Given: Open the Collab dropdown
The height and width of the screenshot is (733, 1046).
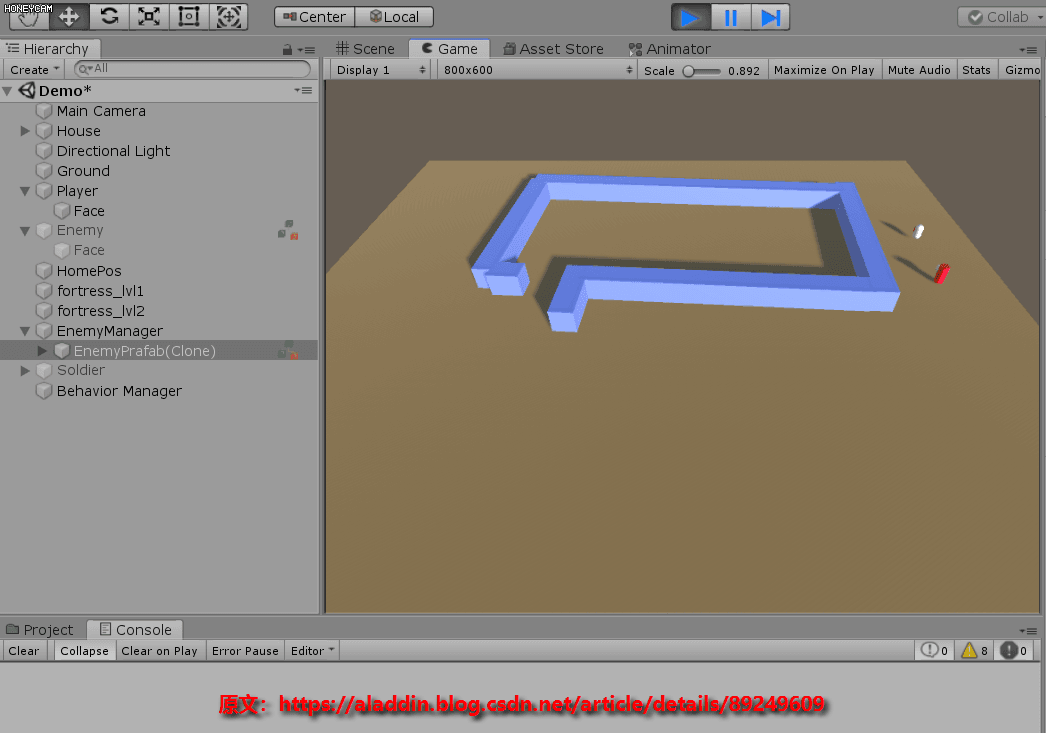Looking at the screenshot, I should pyautogui.click(x=1002, y=17).
